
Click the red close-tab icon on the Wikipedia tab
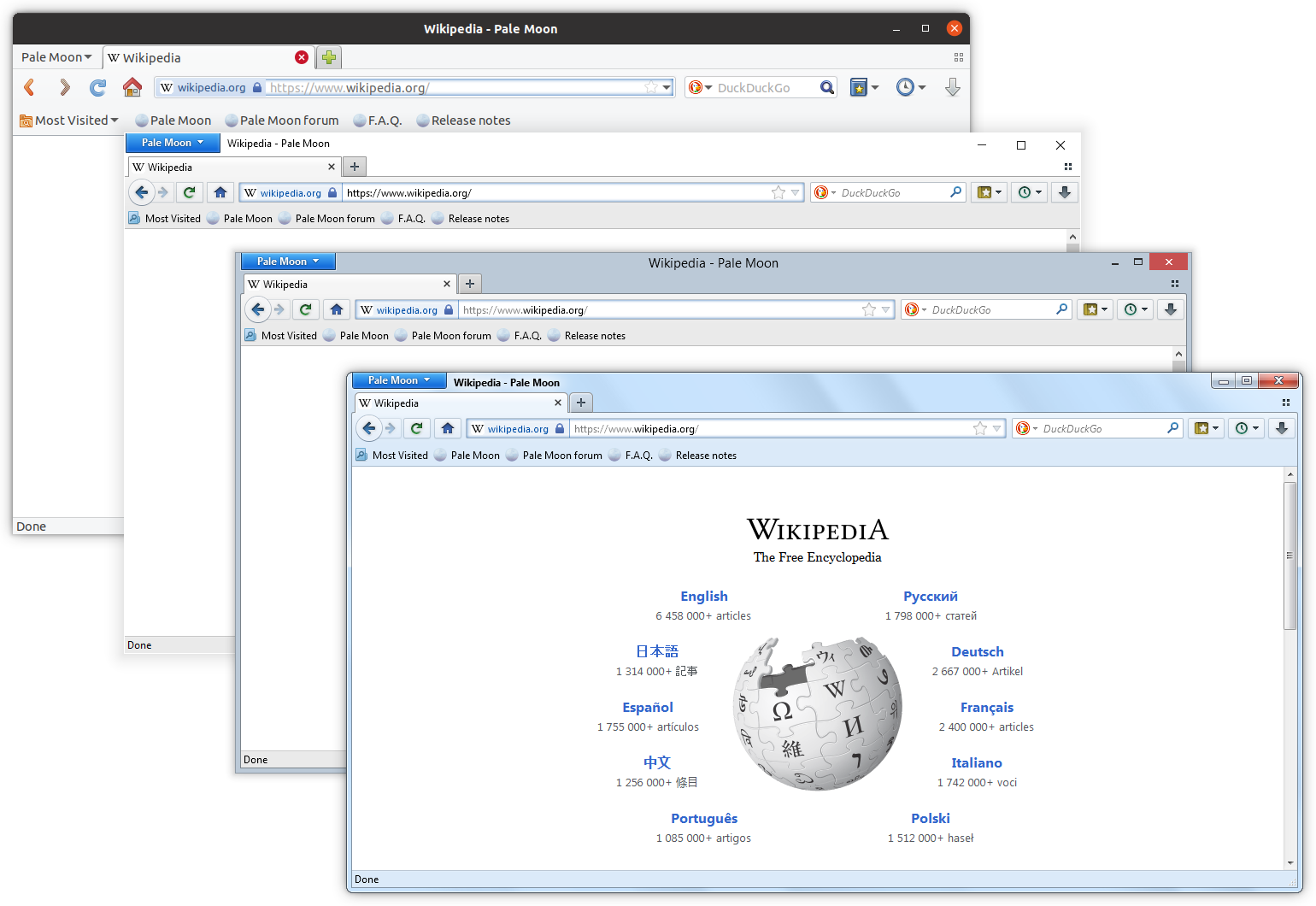(302, 57)
